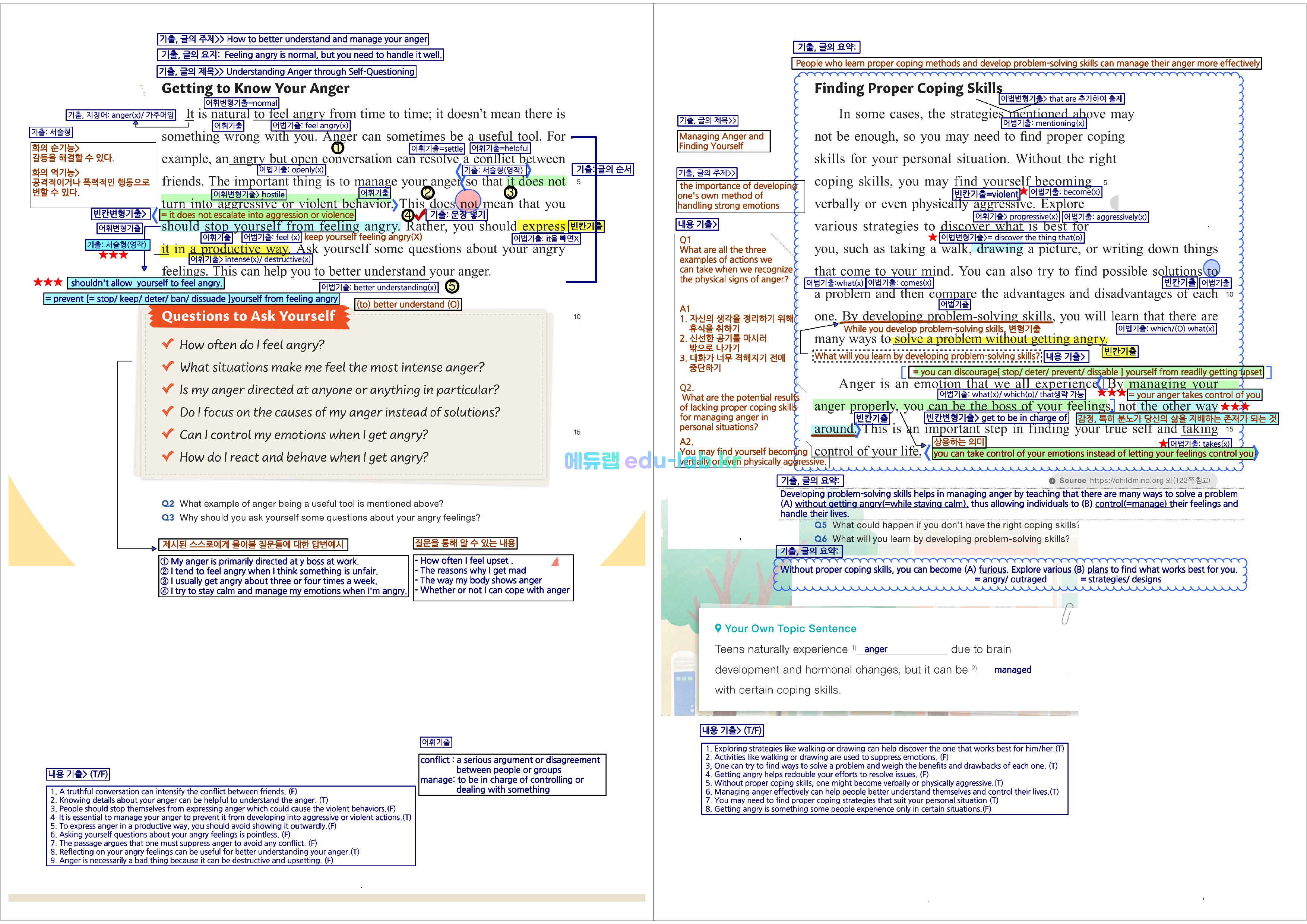Click the location pin beside Your Own Topic Sentence
The width and height of the screenshot is (1307, 924).
[718, 628]
